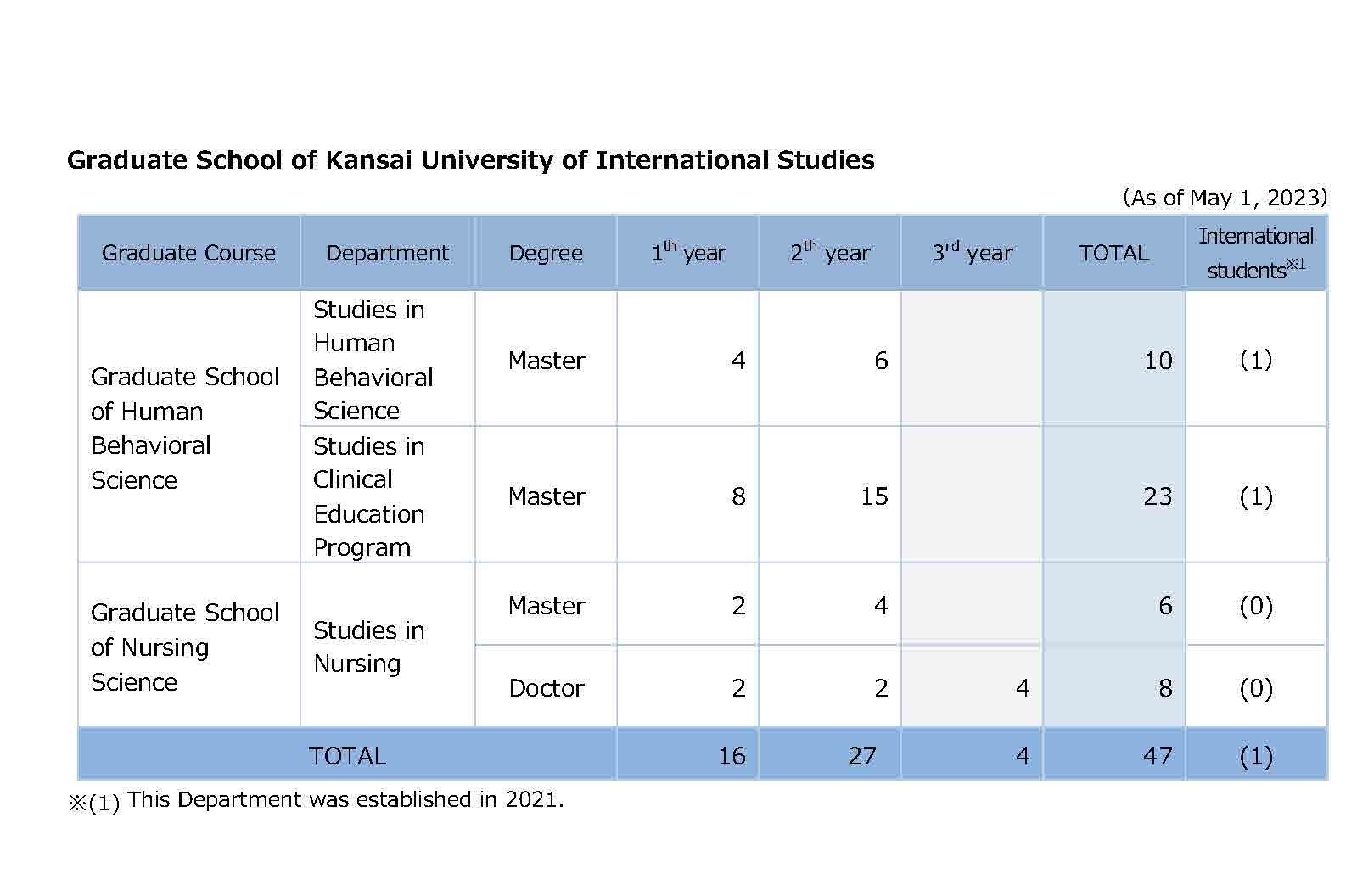Select the 'International students' column header

coord(1256,253)
